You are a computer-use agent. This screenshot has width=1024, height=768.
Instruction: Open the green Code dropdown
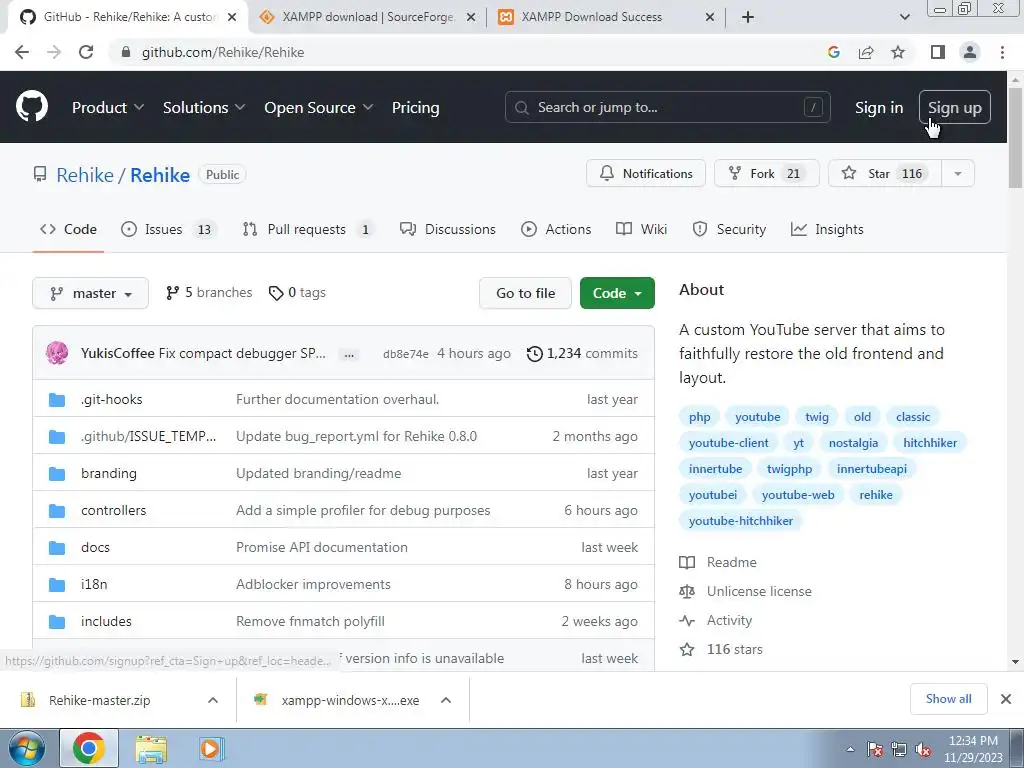coord(617,293)
